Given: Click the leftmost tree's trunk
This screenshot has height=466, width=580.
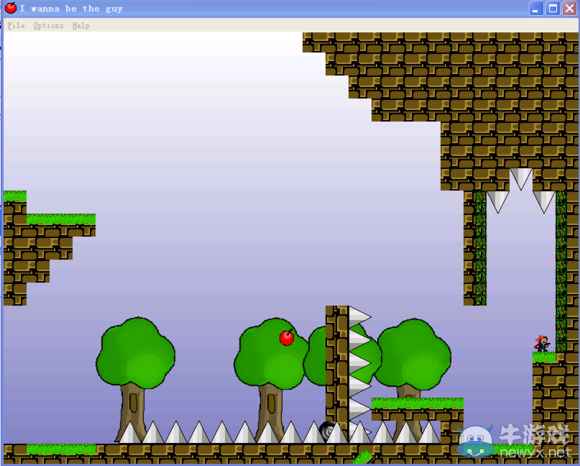Looking at the screenshot, I should (133, 411).
